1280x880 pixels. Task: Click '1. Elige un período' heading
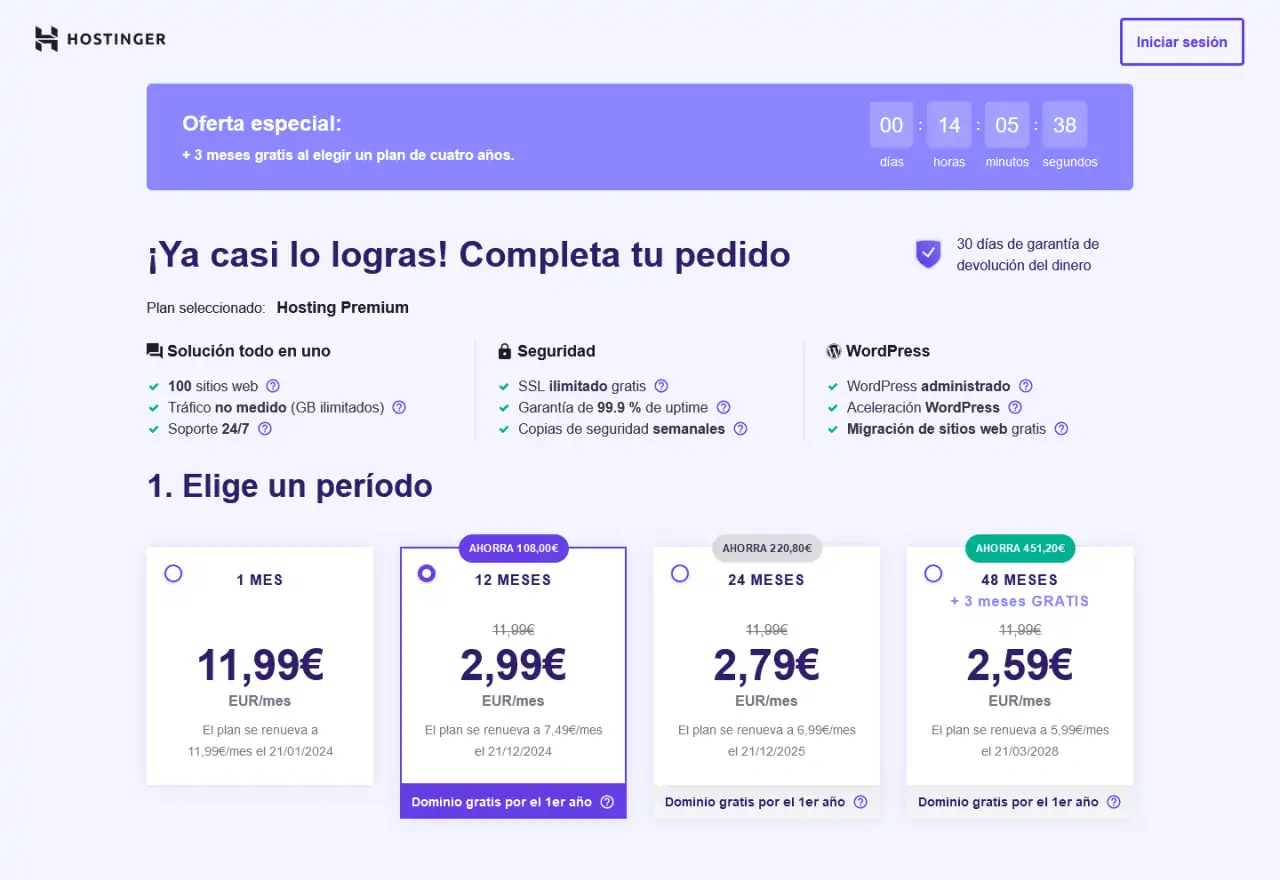tap(290, 486)
